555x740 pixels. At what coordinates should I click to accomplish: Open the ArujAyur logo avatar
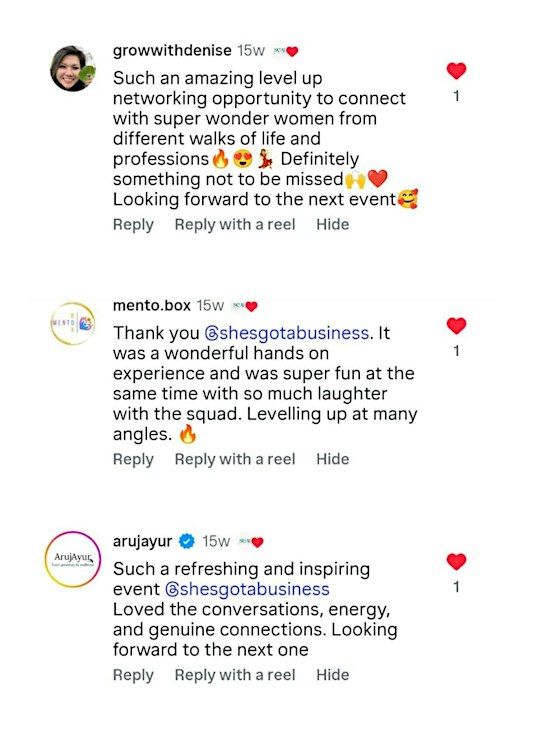73,559
